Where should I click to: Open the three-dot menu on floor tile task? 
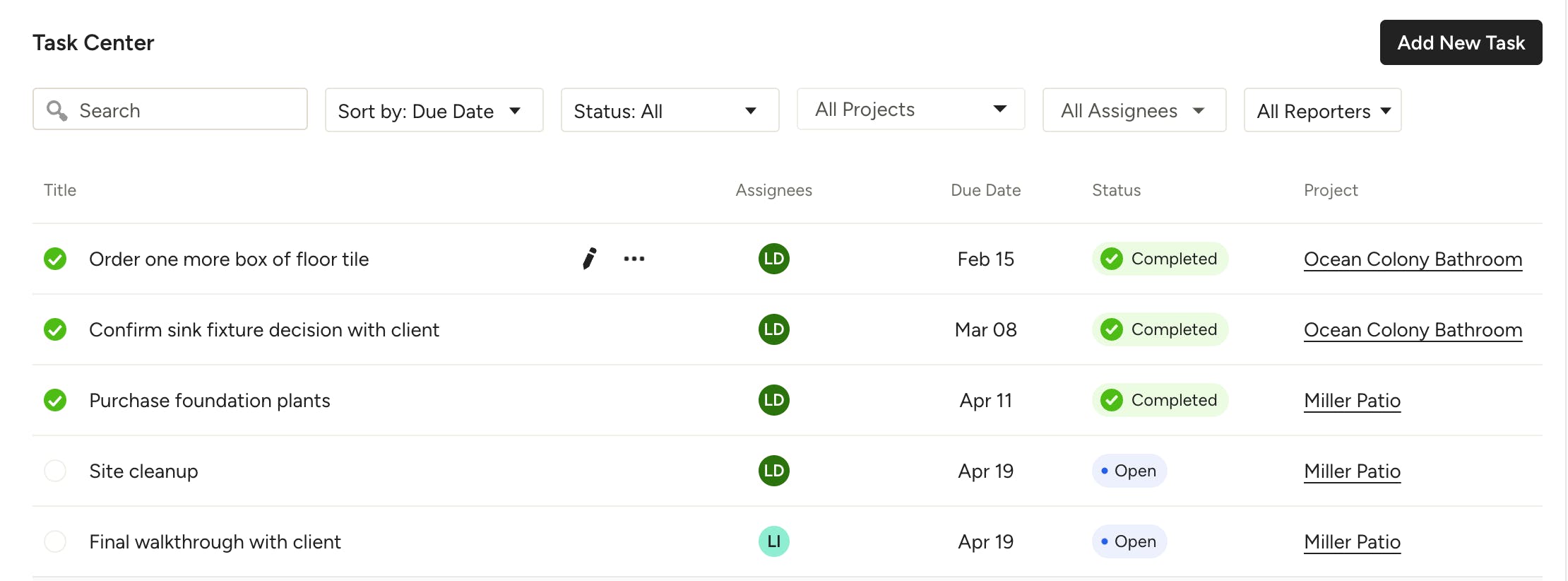pos(634,259)
